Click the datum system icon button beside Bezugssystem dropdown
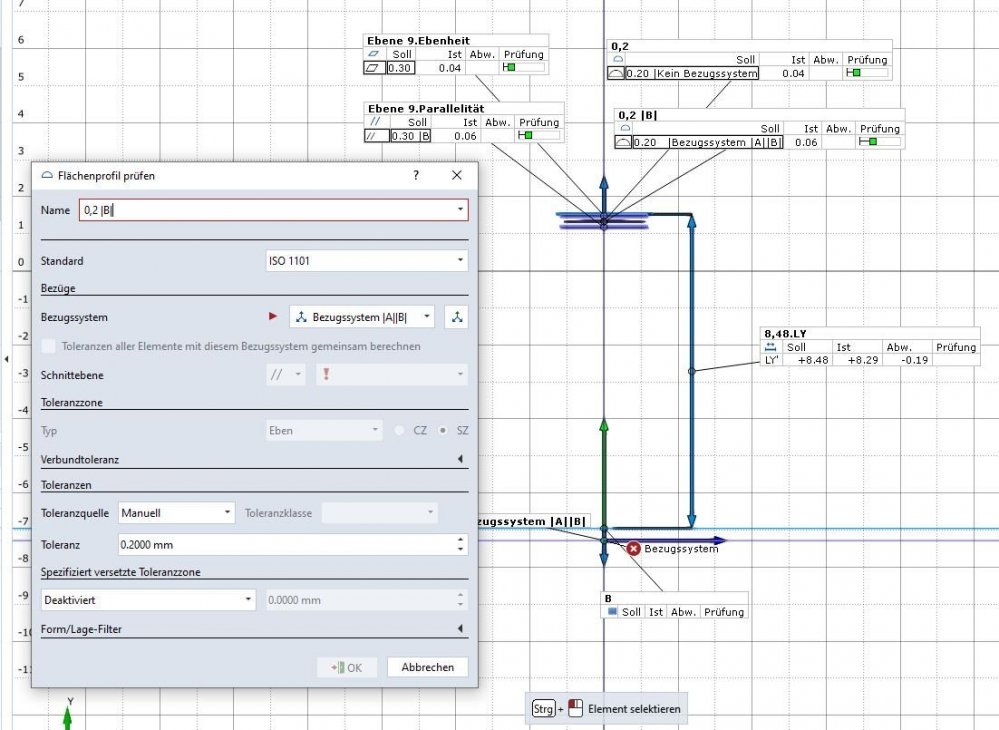This screenshot has height=730, width=999. (x=457, y=317)
